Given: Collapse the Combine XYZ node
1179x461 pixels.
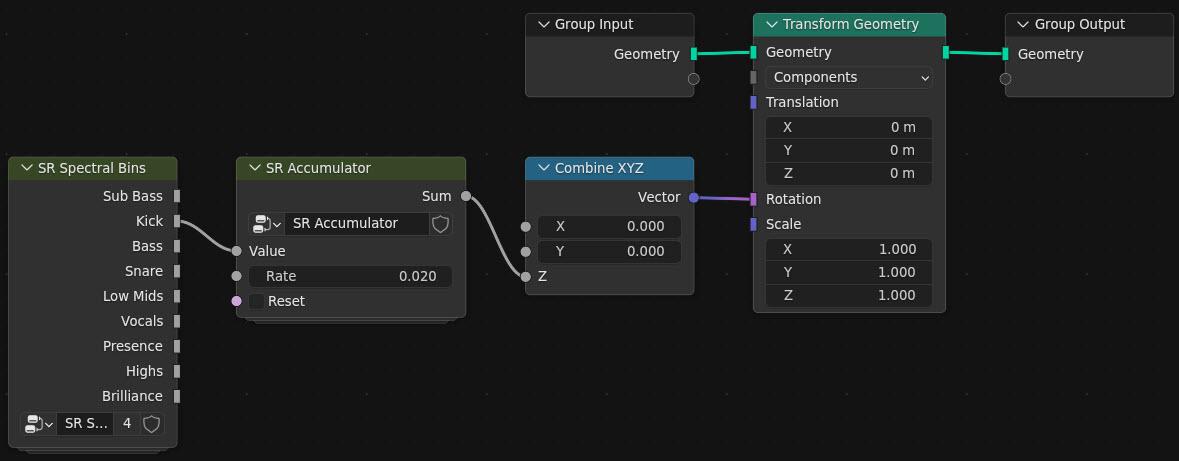Looking at the screenshot, I should [x=544, y=168].
